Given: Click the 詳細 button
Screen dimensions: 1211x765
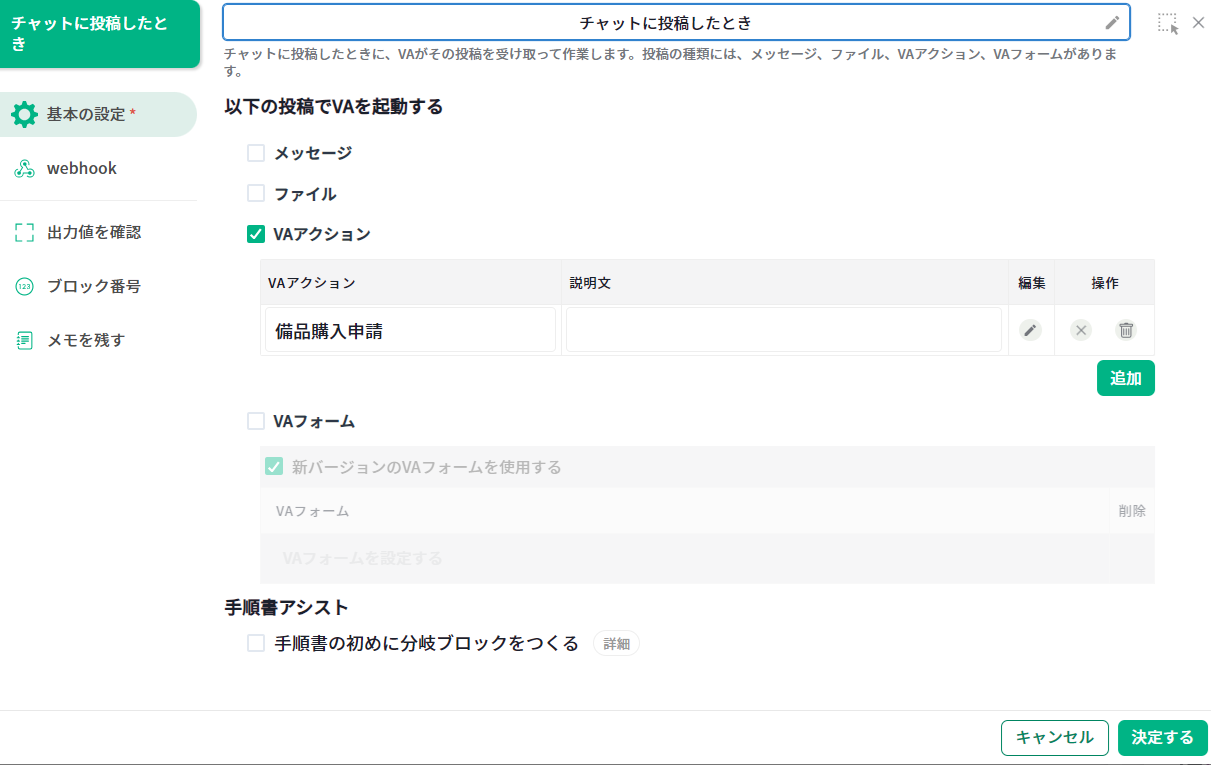Looking at the screenshot, I should click(x=616, y=643).
